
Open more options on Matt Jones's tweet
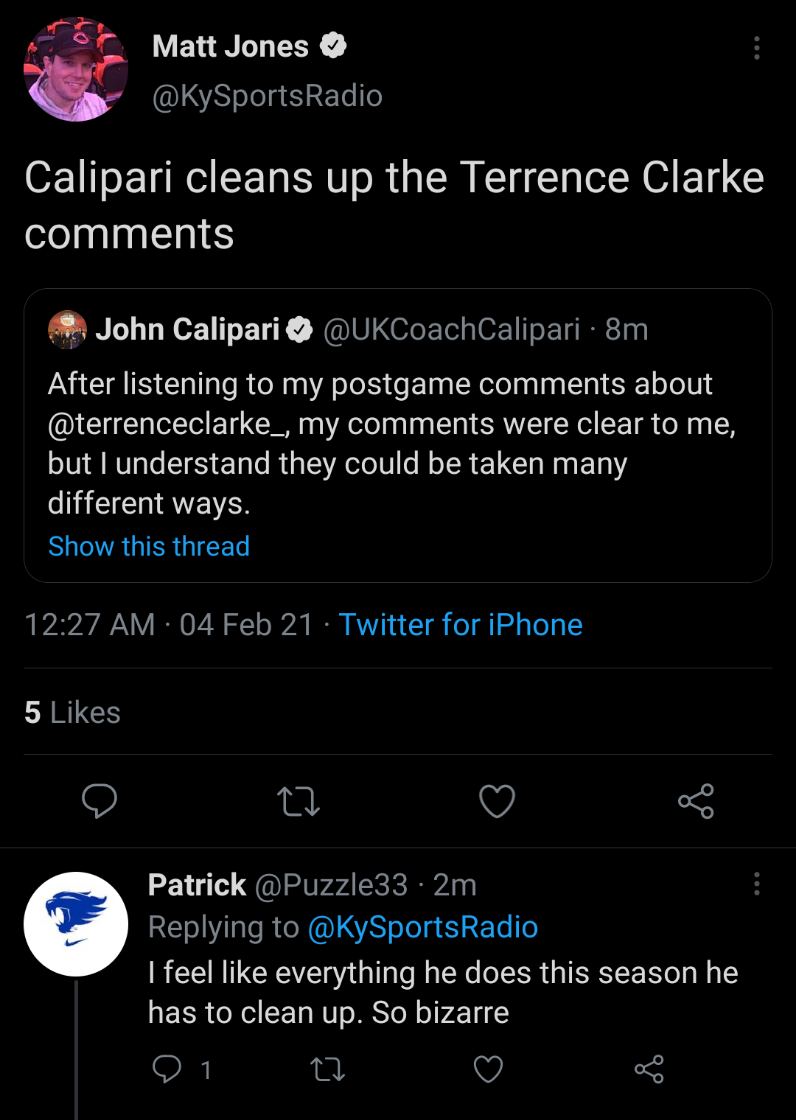pyautogui.click(x=756, y=47)
